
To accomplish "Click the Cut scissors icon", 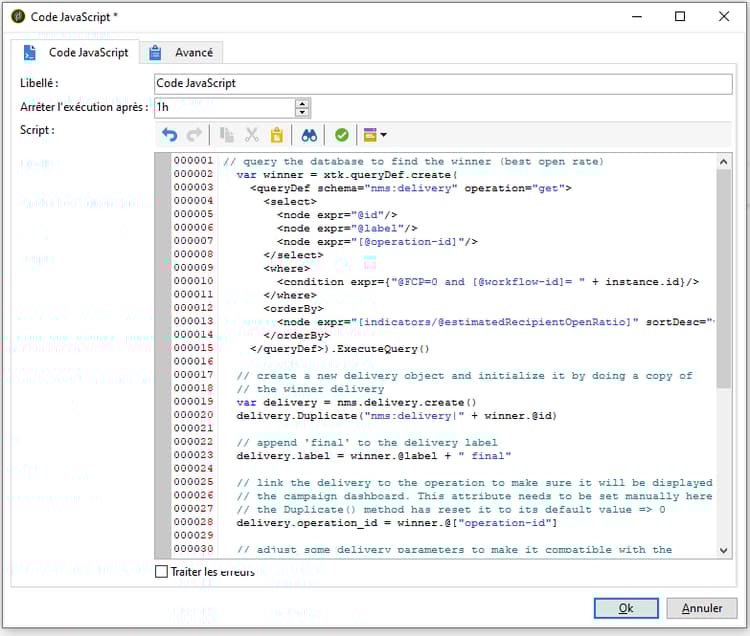I will (x=252, y=135).
